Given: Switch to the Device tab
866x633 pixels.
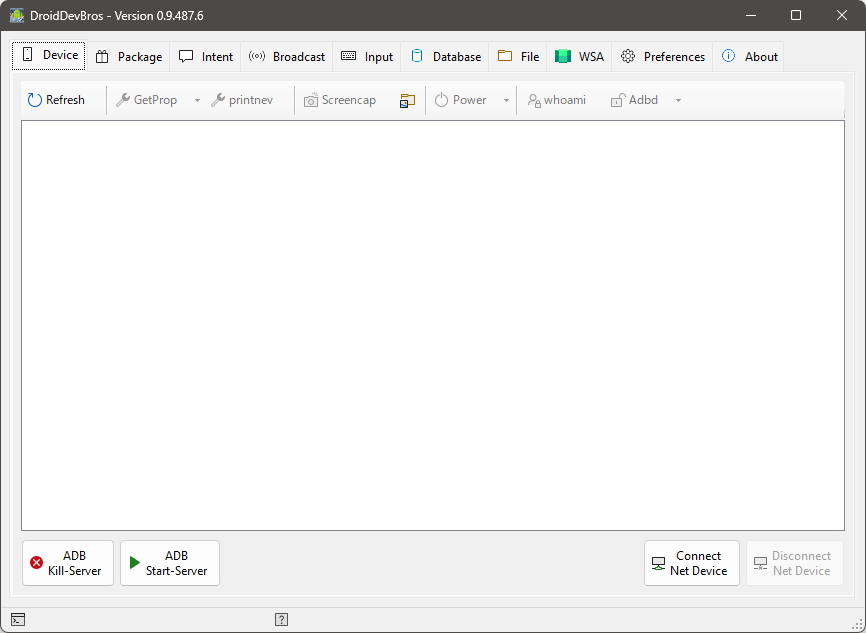Looking at the screenshot, I should tap(49, 56).
